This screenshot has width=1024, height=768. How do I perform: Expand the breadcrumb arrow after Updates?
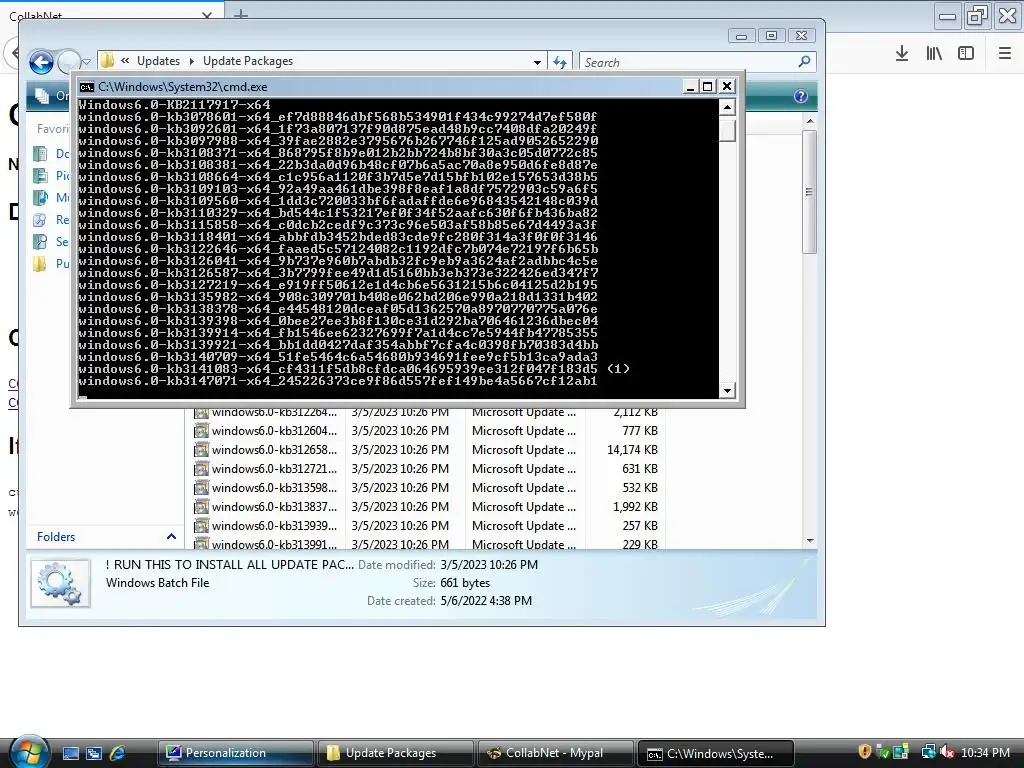coord(191,61)
